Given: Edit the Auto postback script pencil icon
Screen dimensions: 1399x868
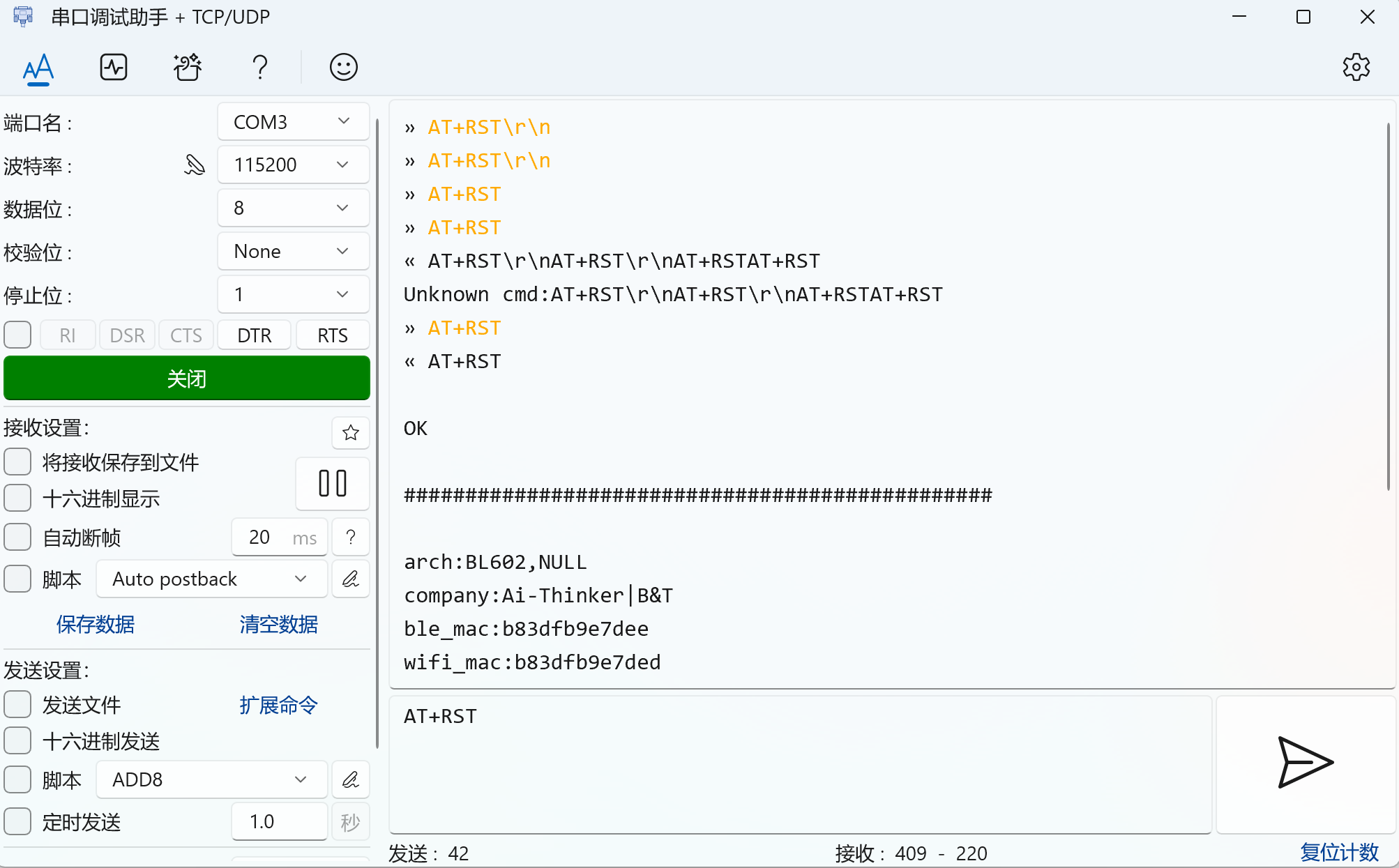Looking at the screenshot, I should (x=351, y=579).
